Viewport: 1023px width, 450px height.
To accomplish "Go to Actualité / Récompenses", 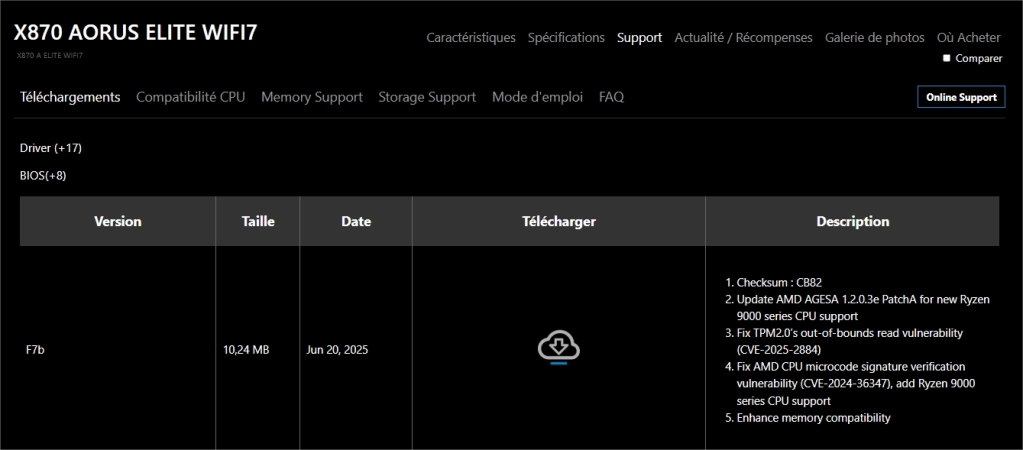I will pos(743,38).
